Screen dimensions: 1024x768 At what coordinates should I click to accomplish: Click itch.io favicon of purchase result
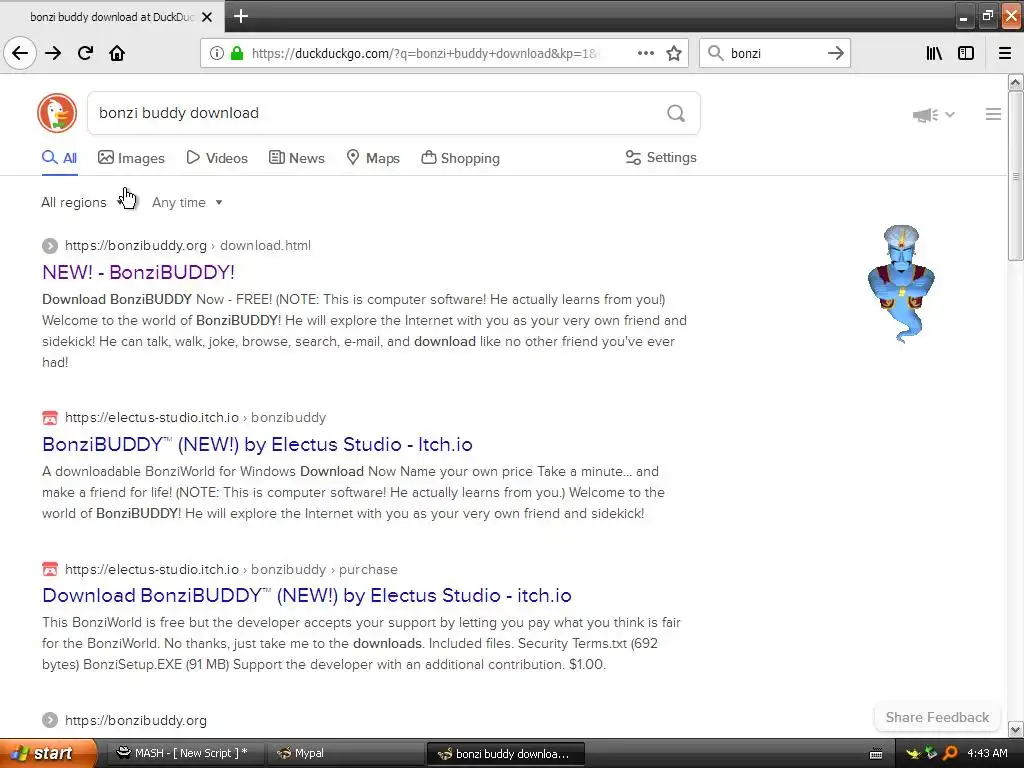[x=50, y=569]
